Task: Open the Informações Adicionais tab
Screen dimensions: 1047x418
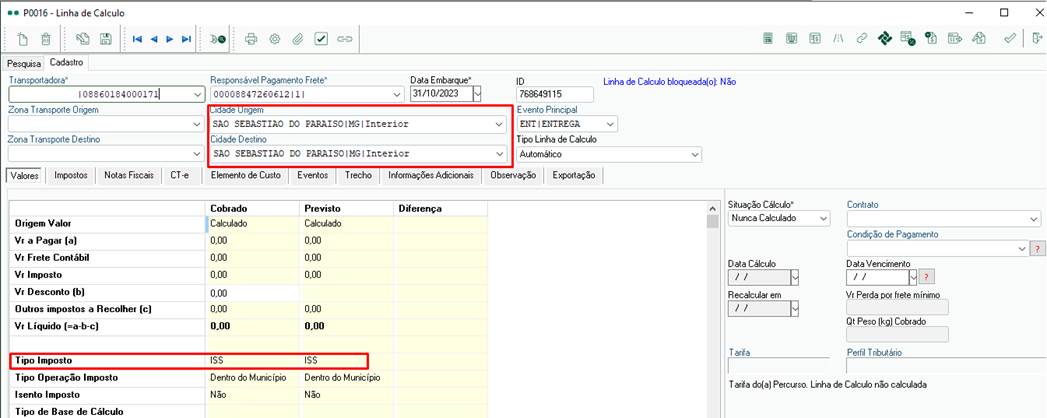Action: coord(431,175)
